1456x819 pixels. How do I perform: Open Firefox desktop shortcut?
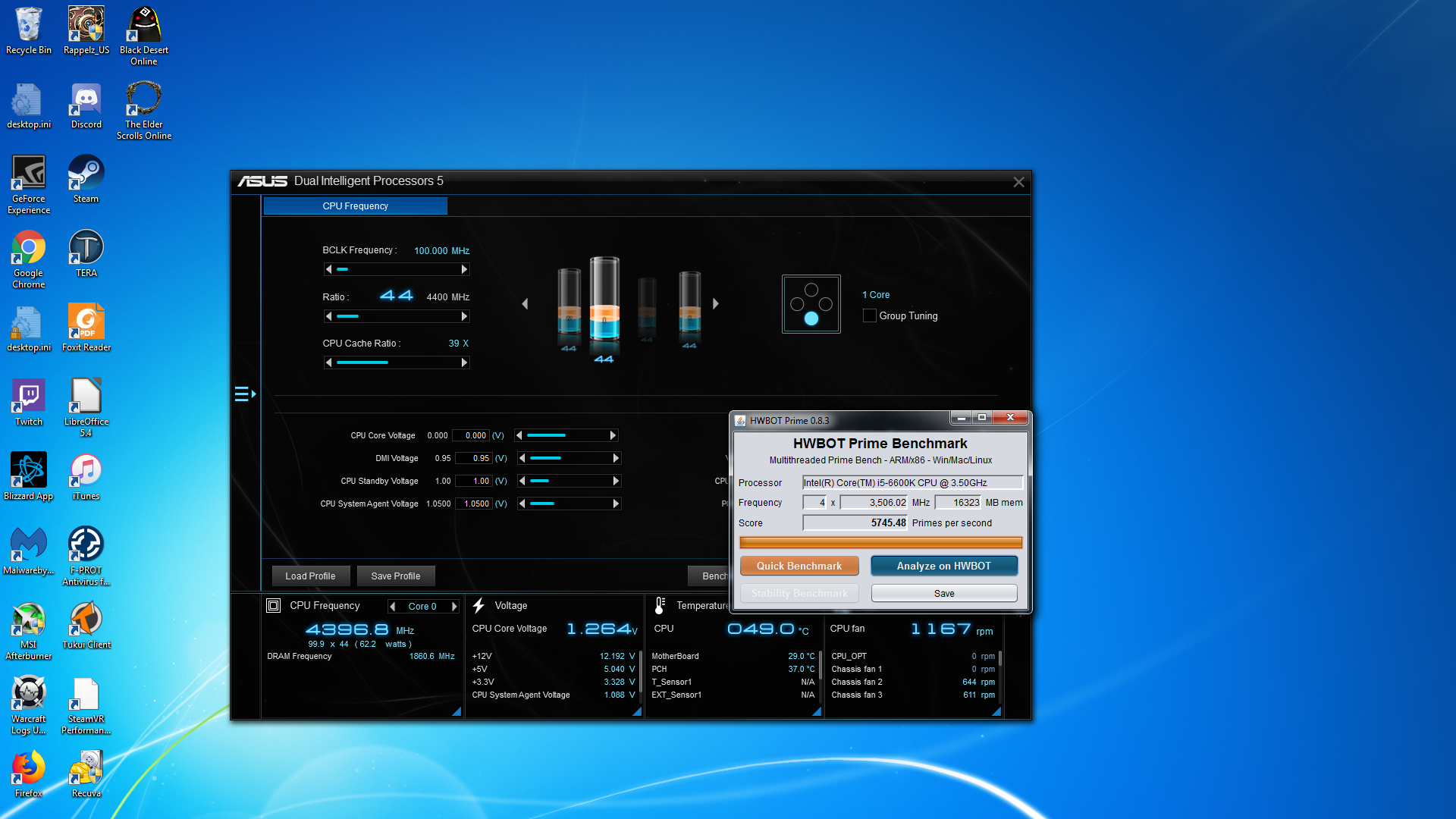pyautogui.click(x=29, y=773)
